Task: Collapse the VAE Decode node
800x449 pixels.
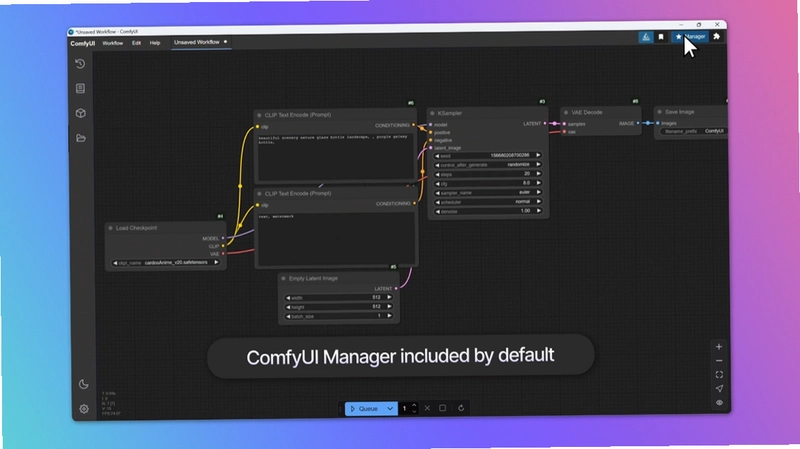Action: (x=566, y=113)
